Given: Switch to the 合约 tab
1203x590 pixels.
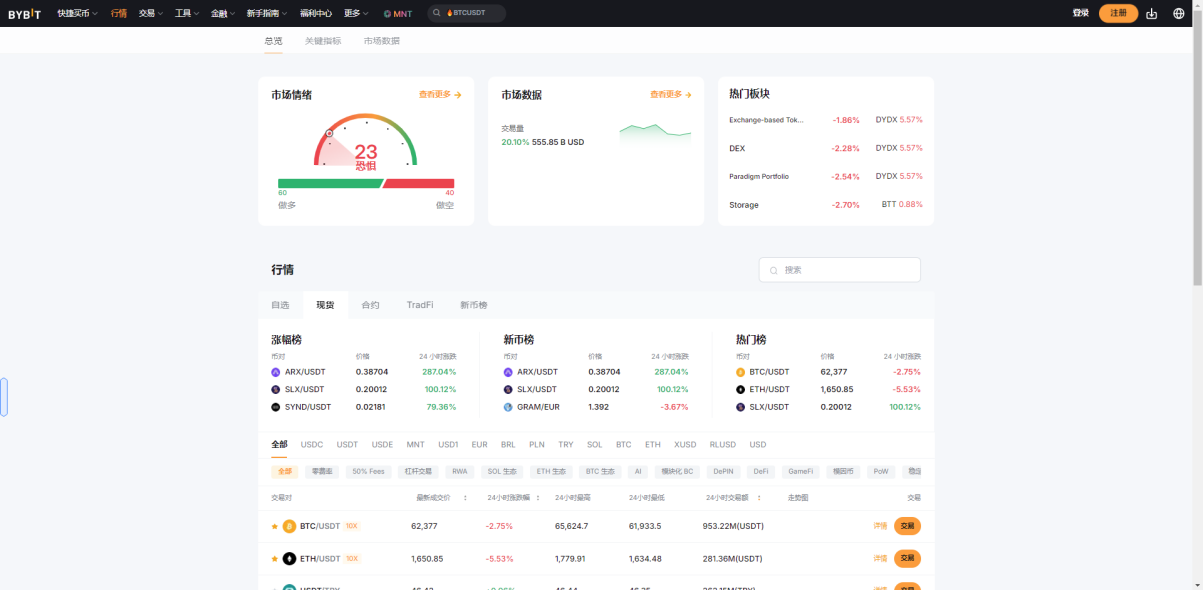Looking at the screenshot, I should (x=370, y=305).
